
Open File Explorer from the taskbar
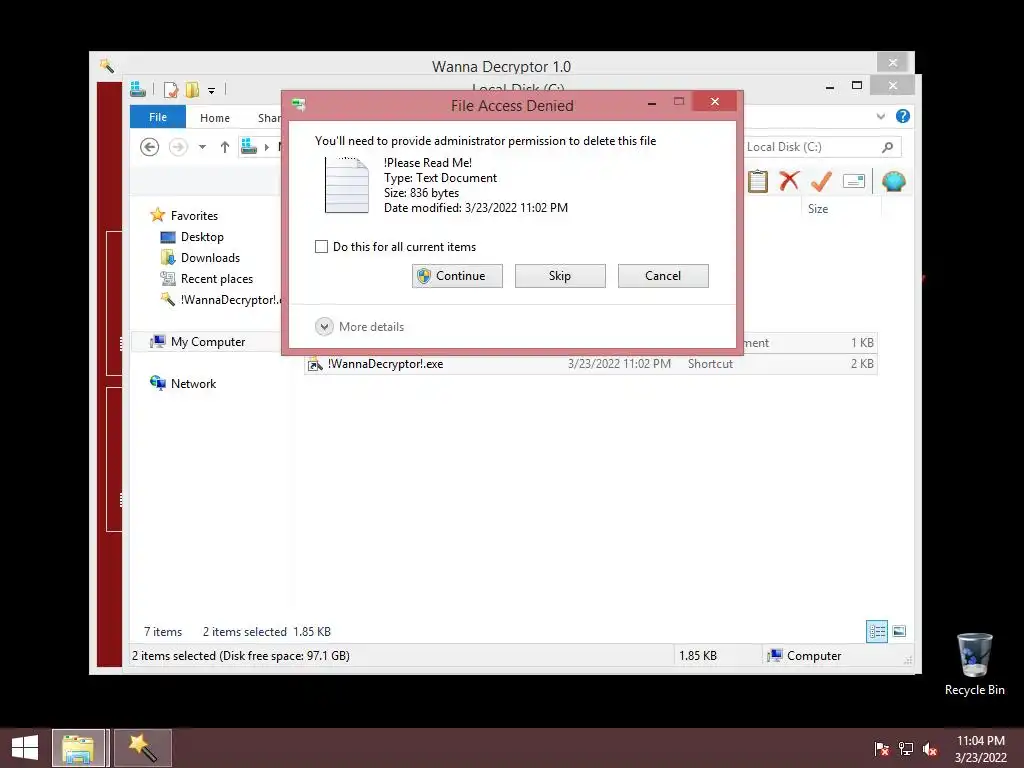[x=78, y=748]
